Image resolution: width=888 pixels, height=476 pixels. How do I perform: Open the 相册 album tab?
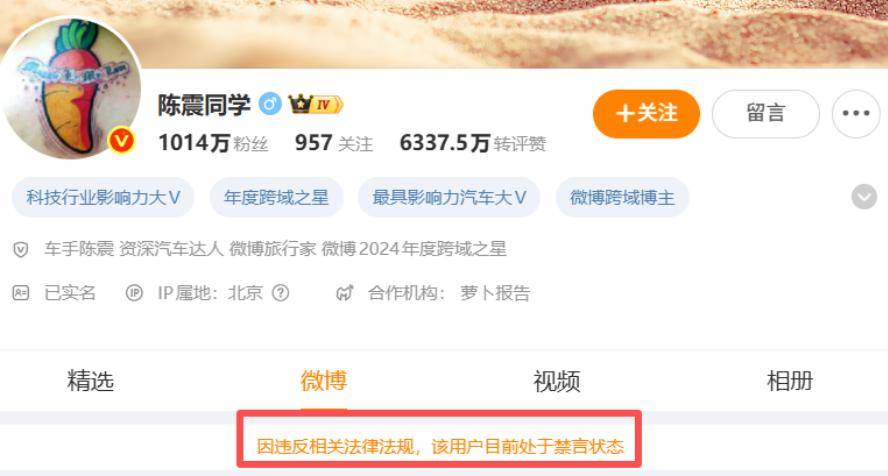789,381
